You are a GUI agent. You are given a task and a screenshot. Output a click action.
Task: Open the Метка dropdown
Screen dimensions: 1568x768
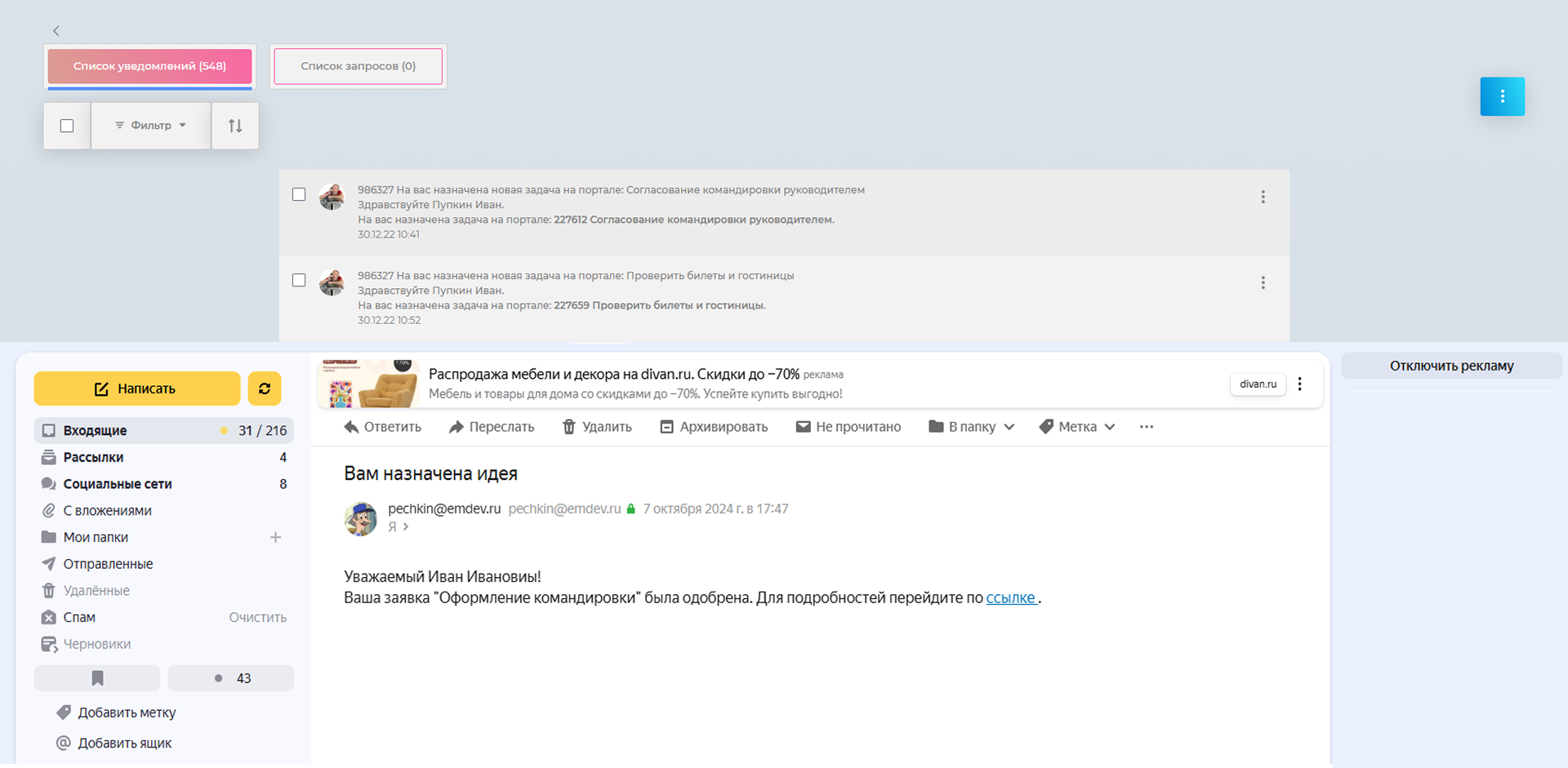point(1077,427)
